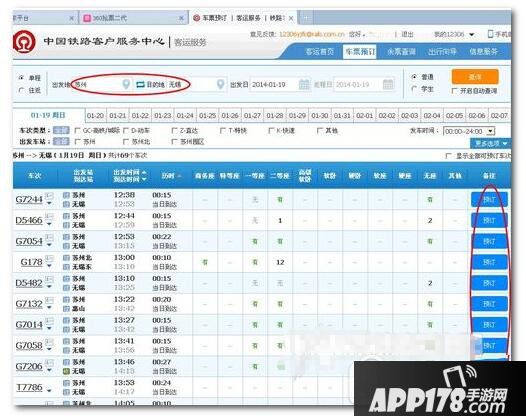Select 单程 one-way radio button
The width and height of the screenshot is (526, 416).
pyautogui.click(x=21, y=77)
